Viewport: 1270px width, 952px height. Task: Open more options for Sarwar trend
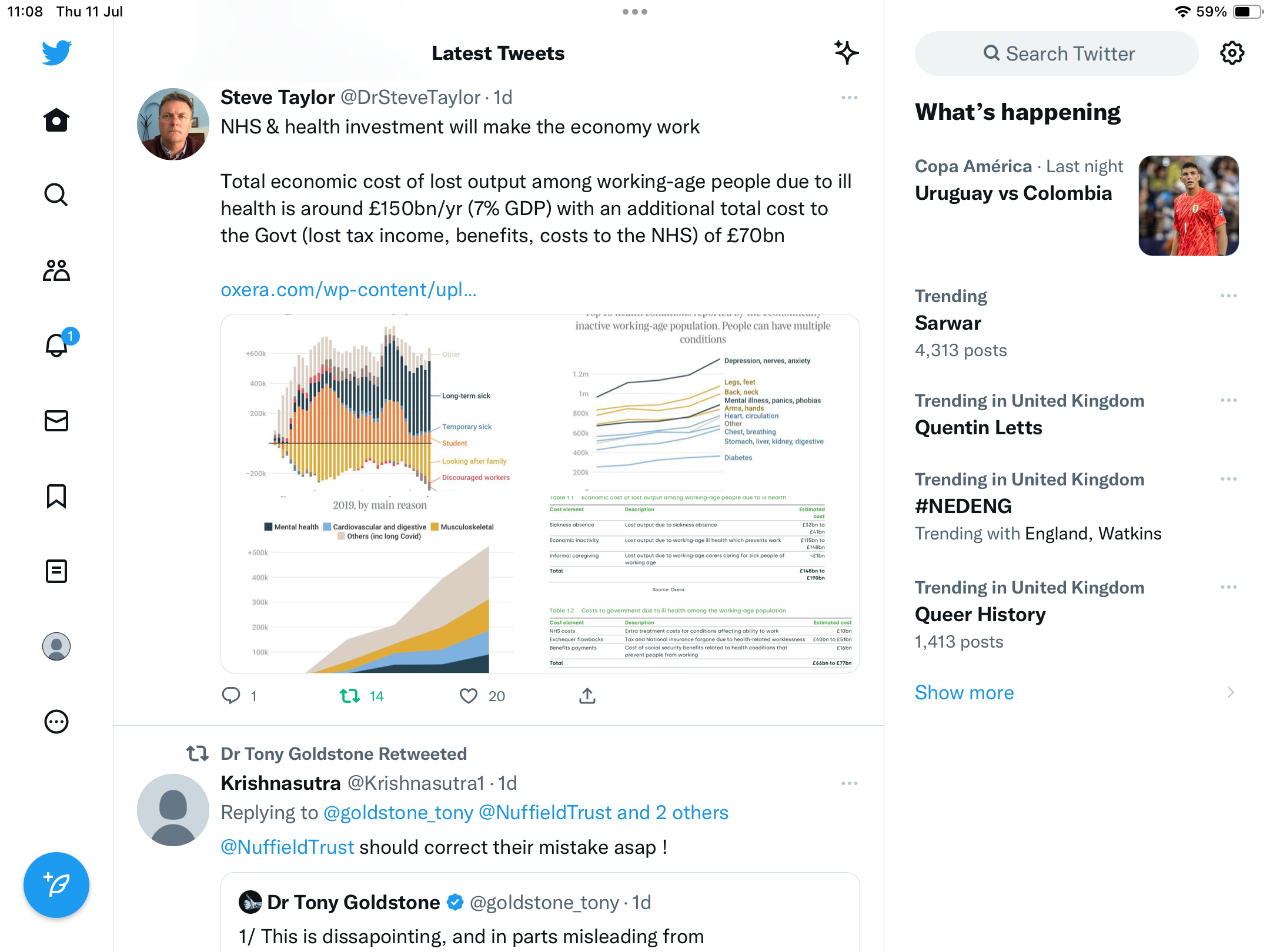pyautogui.click(x=1228, y=296)
